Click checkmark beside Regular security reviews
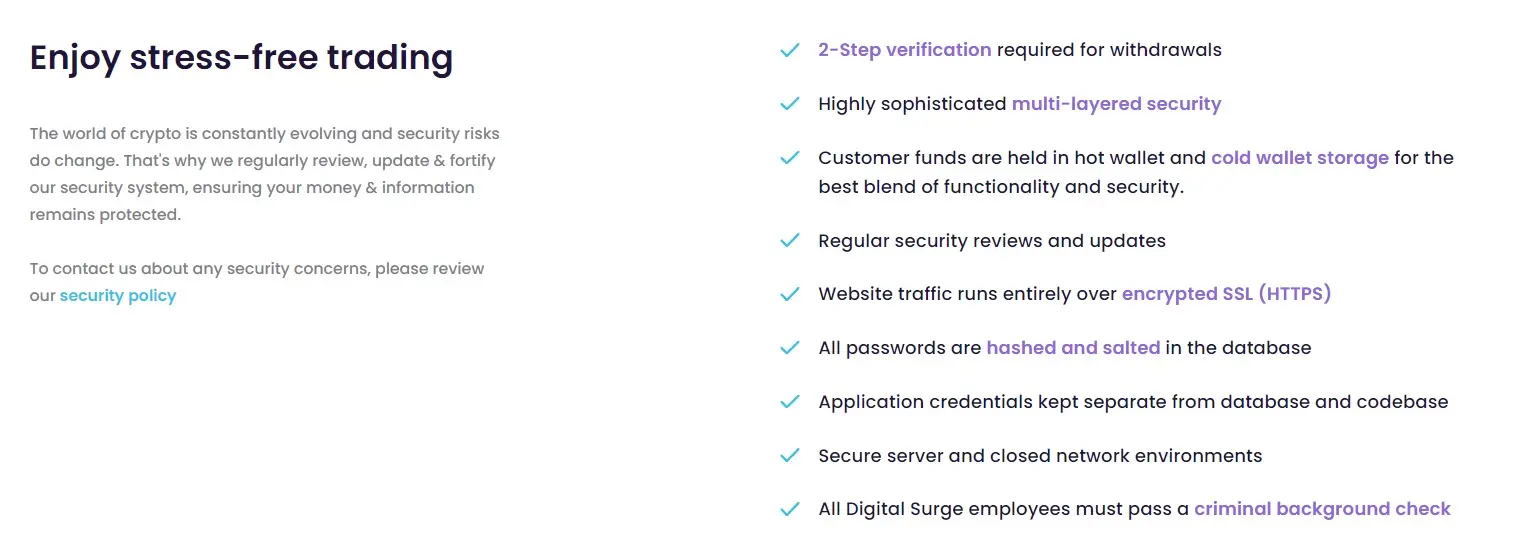Image resolution: width=1521 pixels, height=560 pixels. tap(789, 241)
